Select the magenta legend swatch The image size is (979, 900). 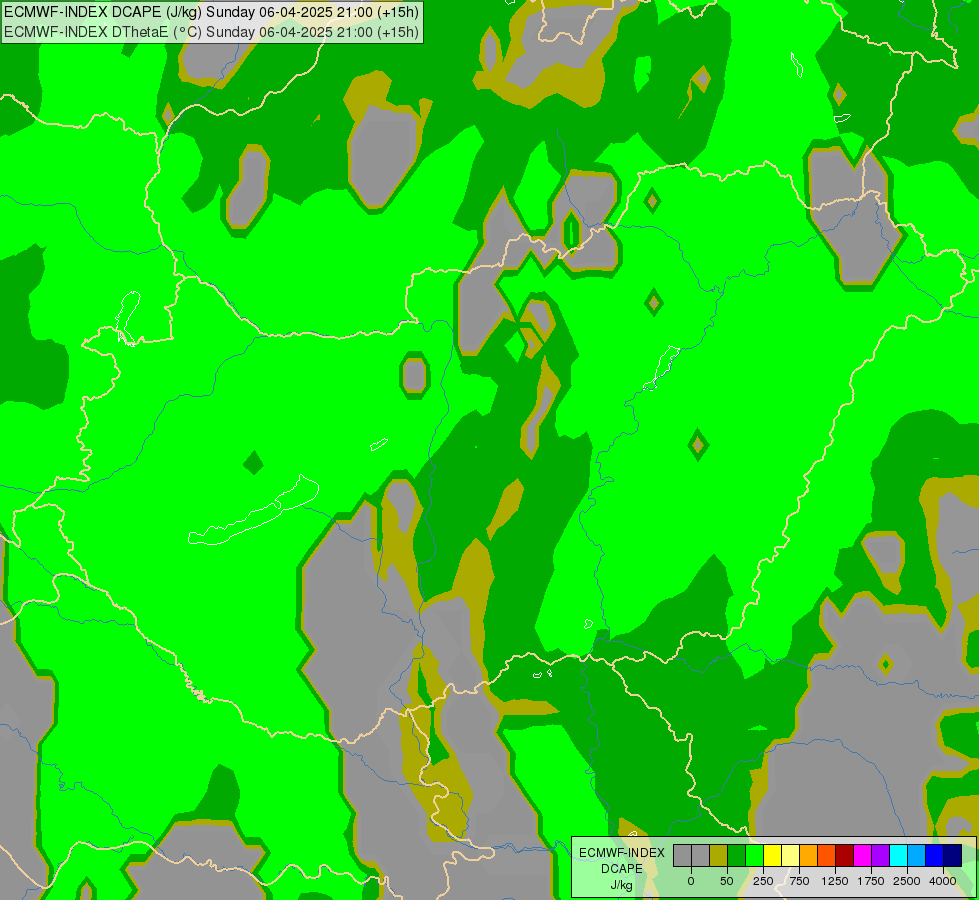(862, 856)
